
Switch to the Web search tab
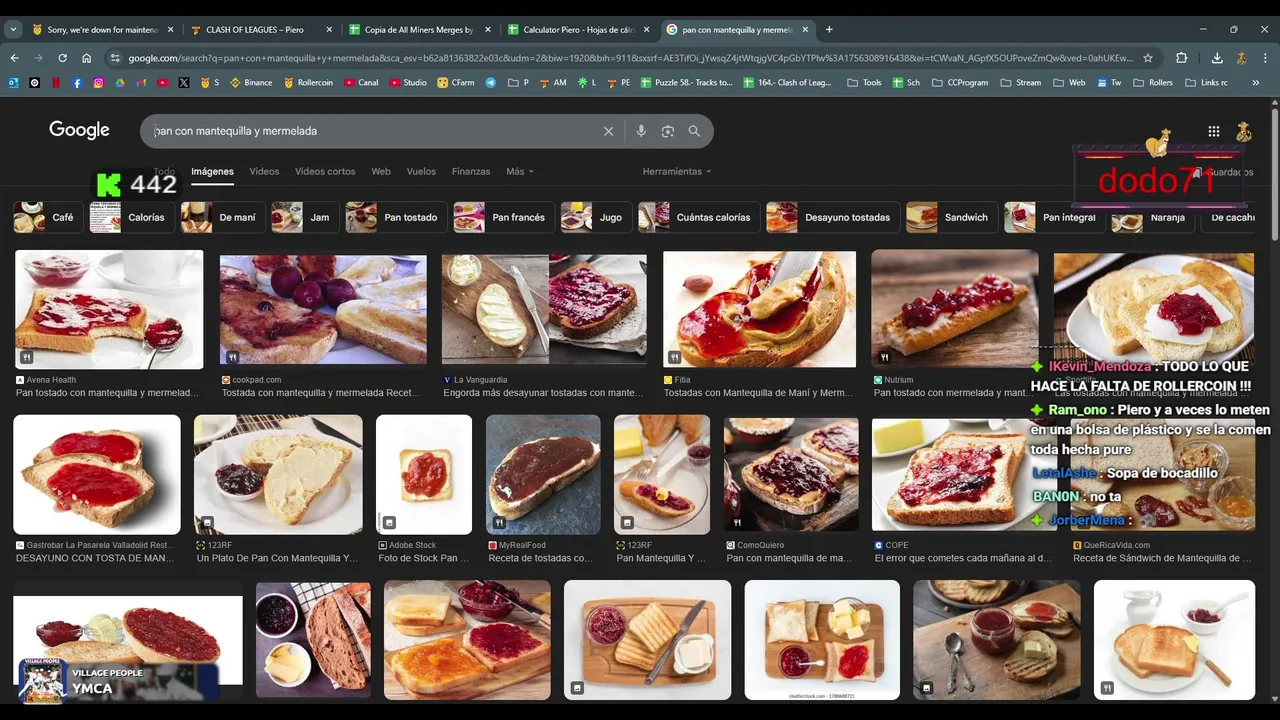[x=381, y=171]
